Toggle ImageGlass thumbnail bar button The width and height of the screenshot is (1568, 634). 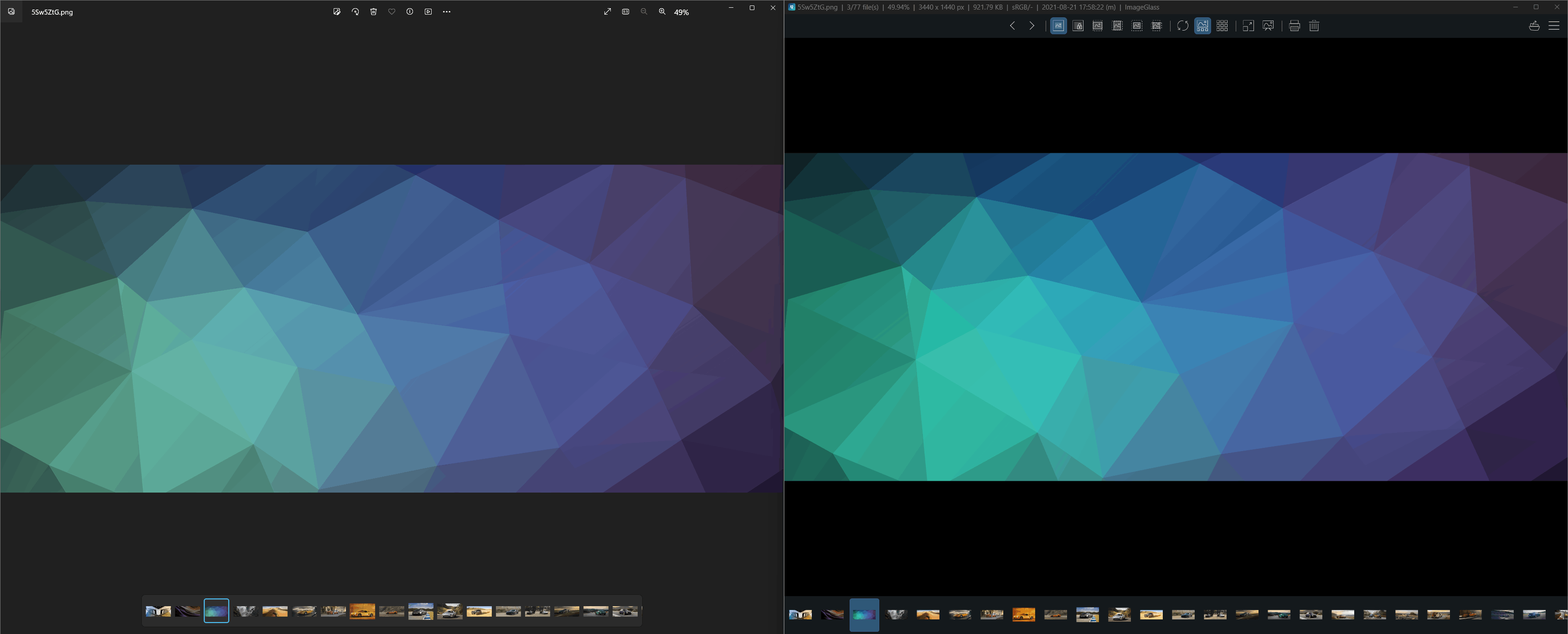(x=1202, y=26)
